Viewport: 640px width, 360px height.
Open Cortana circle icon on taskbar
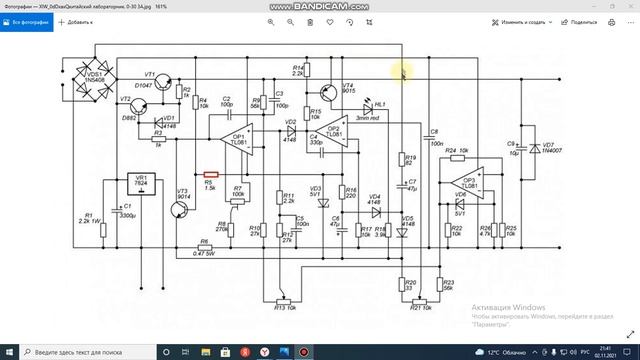coord(166,352)
